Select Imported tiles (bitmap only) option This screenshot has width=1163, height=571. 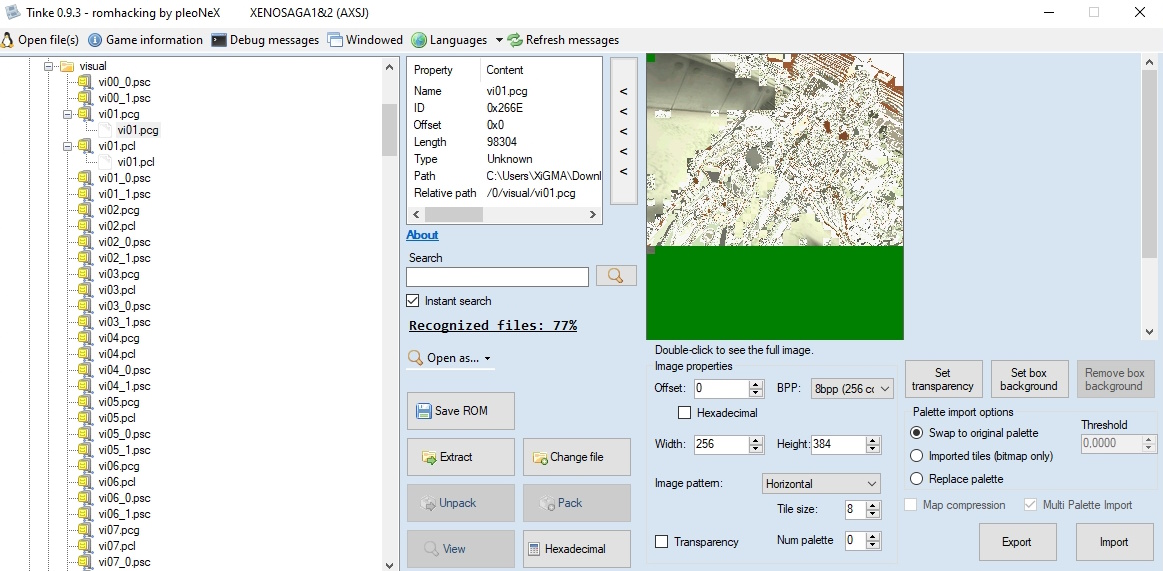click(917, 456)
